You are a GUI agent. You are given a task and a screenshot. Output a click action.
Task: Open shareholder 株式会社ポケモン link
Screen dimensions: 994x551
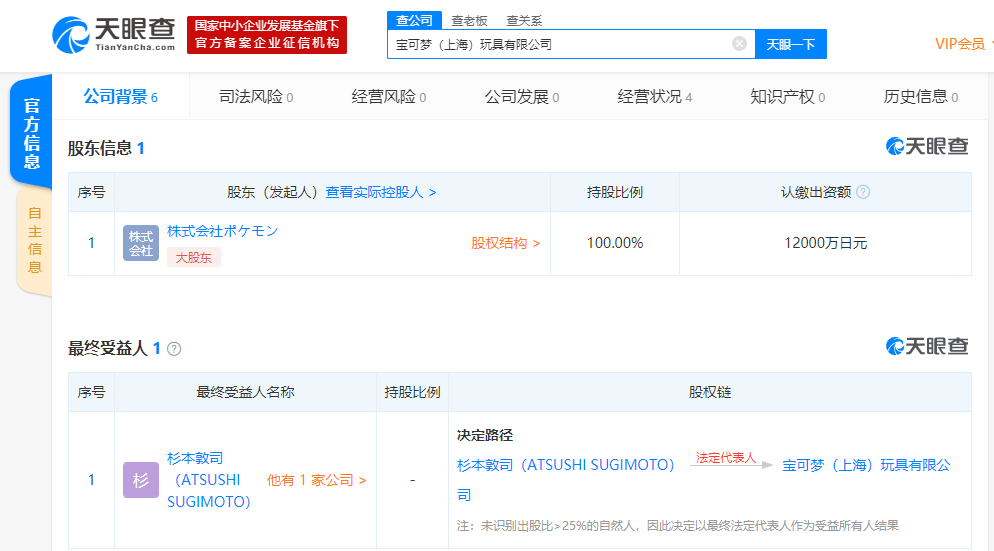pos(223,231)
